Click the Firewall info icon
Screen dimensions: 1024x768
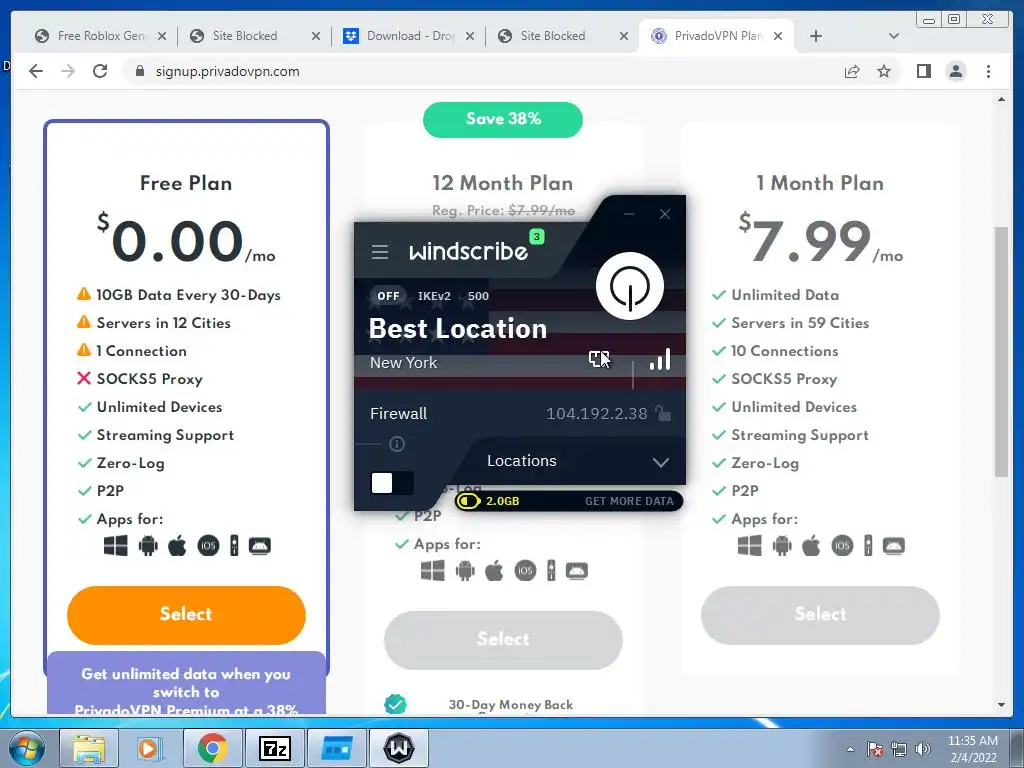coord(397,445)
